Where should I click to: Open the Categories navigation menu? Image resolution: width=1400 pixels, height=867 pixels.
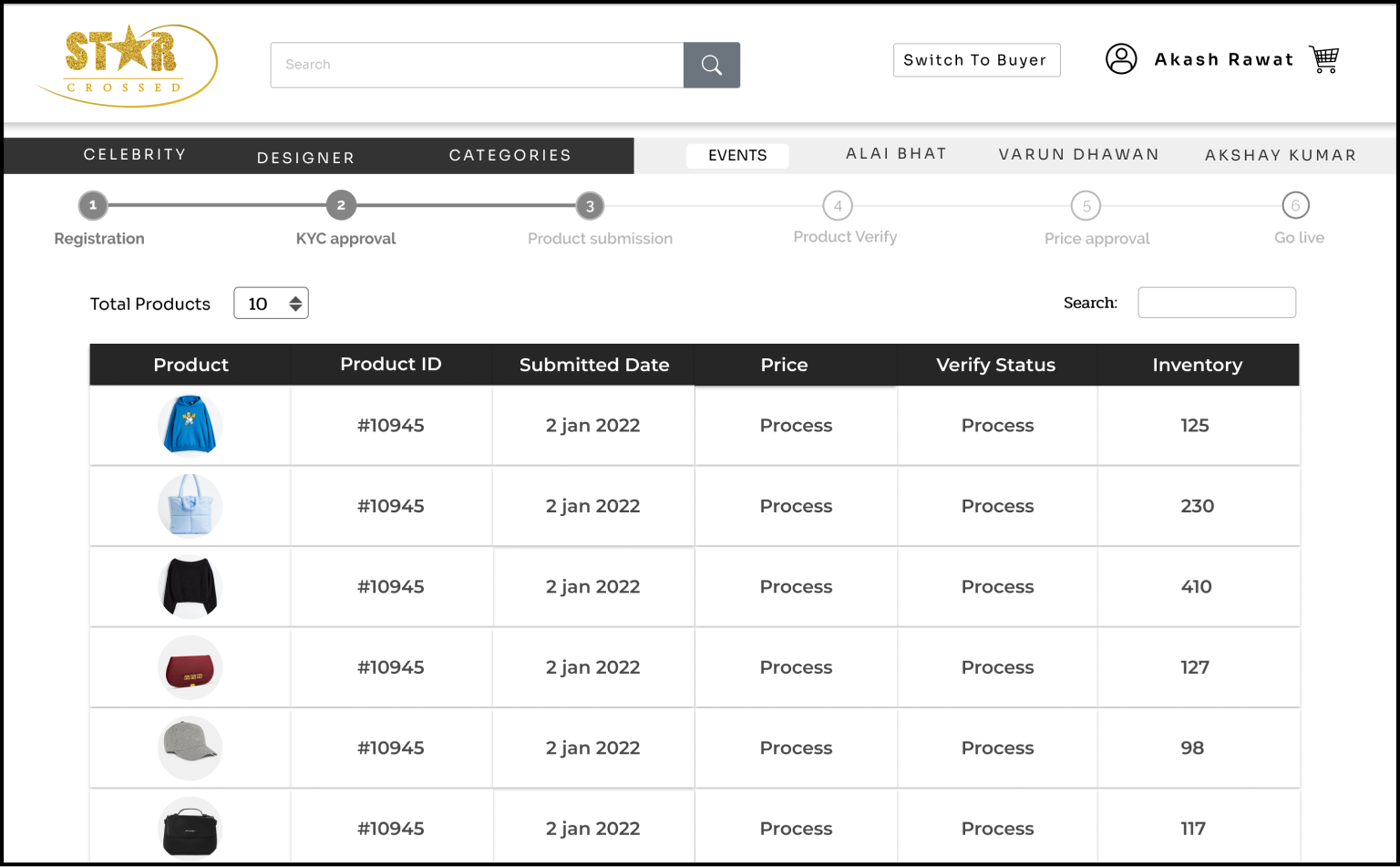[510, 156]
